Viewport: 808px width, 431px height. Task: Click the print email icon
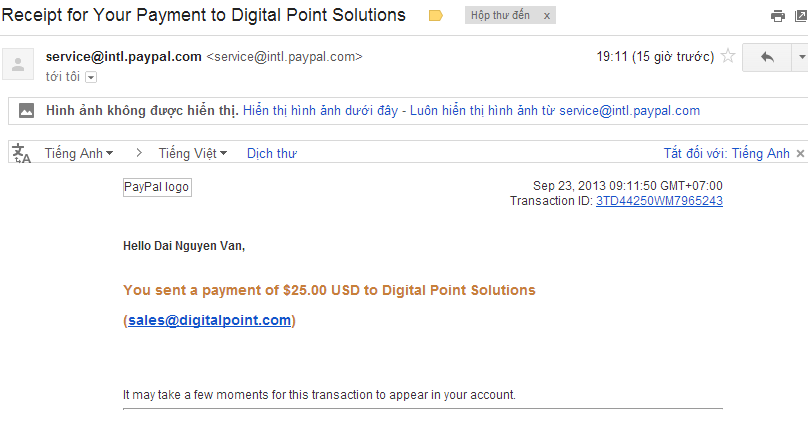click(x=778, y=16)
